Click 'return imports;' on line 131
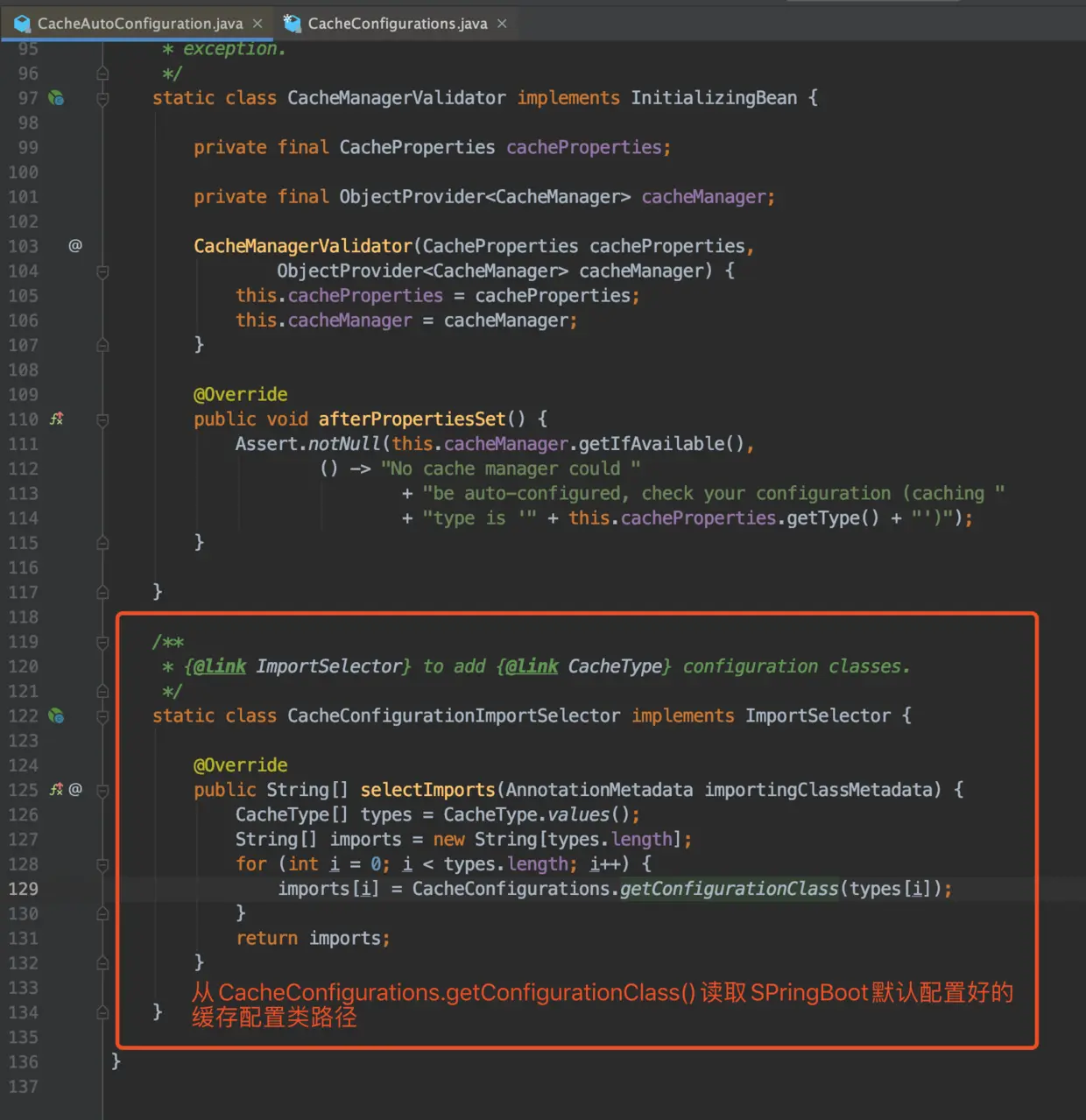Viewport: 1086px width, 1120px height. click(x=313, y=939)
